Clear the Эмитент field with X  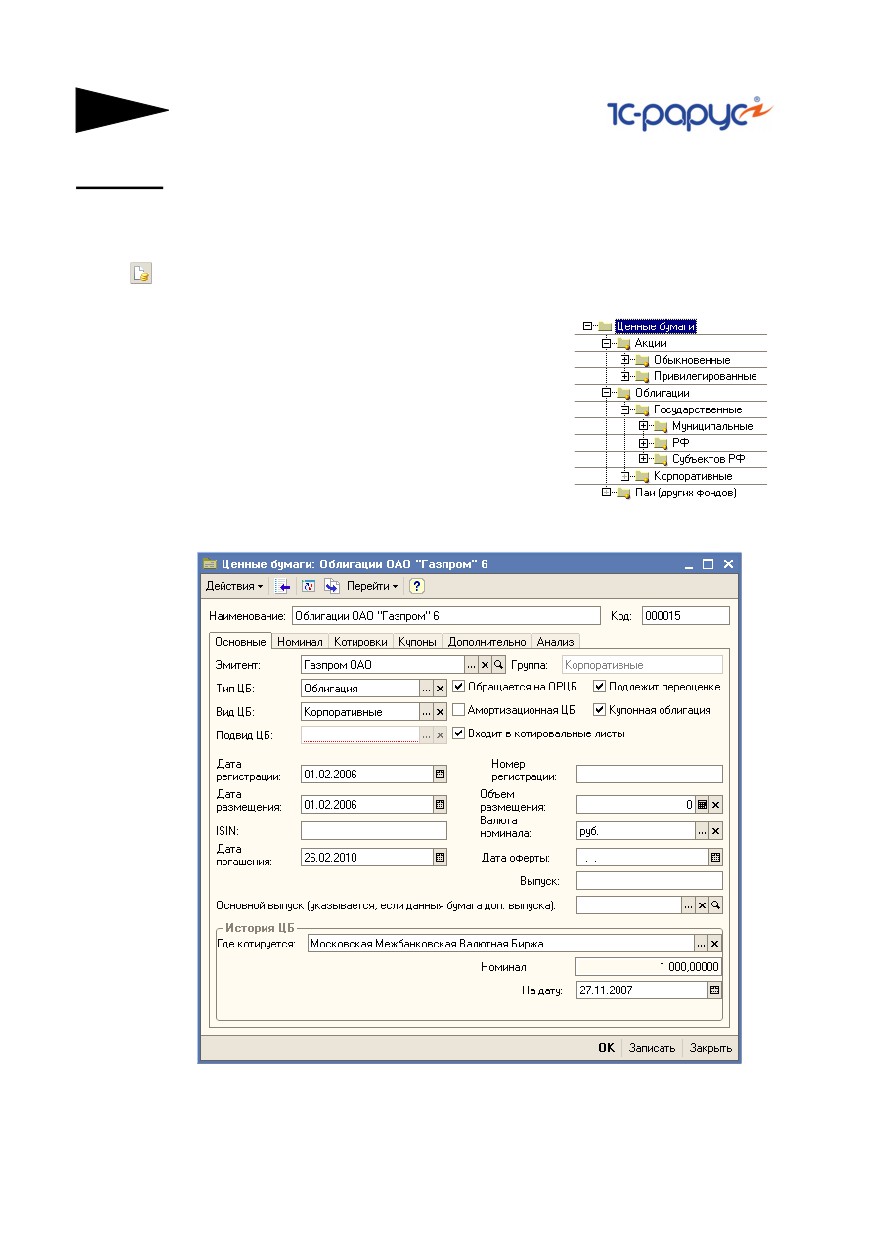click(x=485, y=664)
